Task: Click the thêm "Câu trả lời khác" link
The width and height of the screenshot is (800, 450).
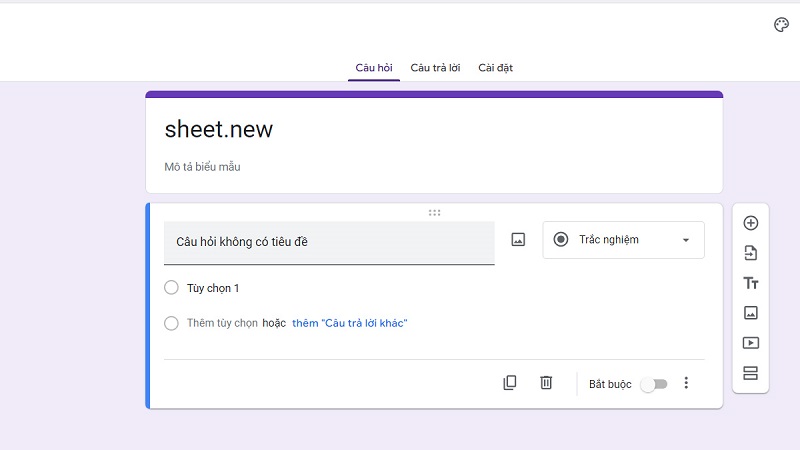Action: tap(349, 323)
